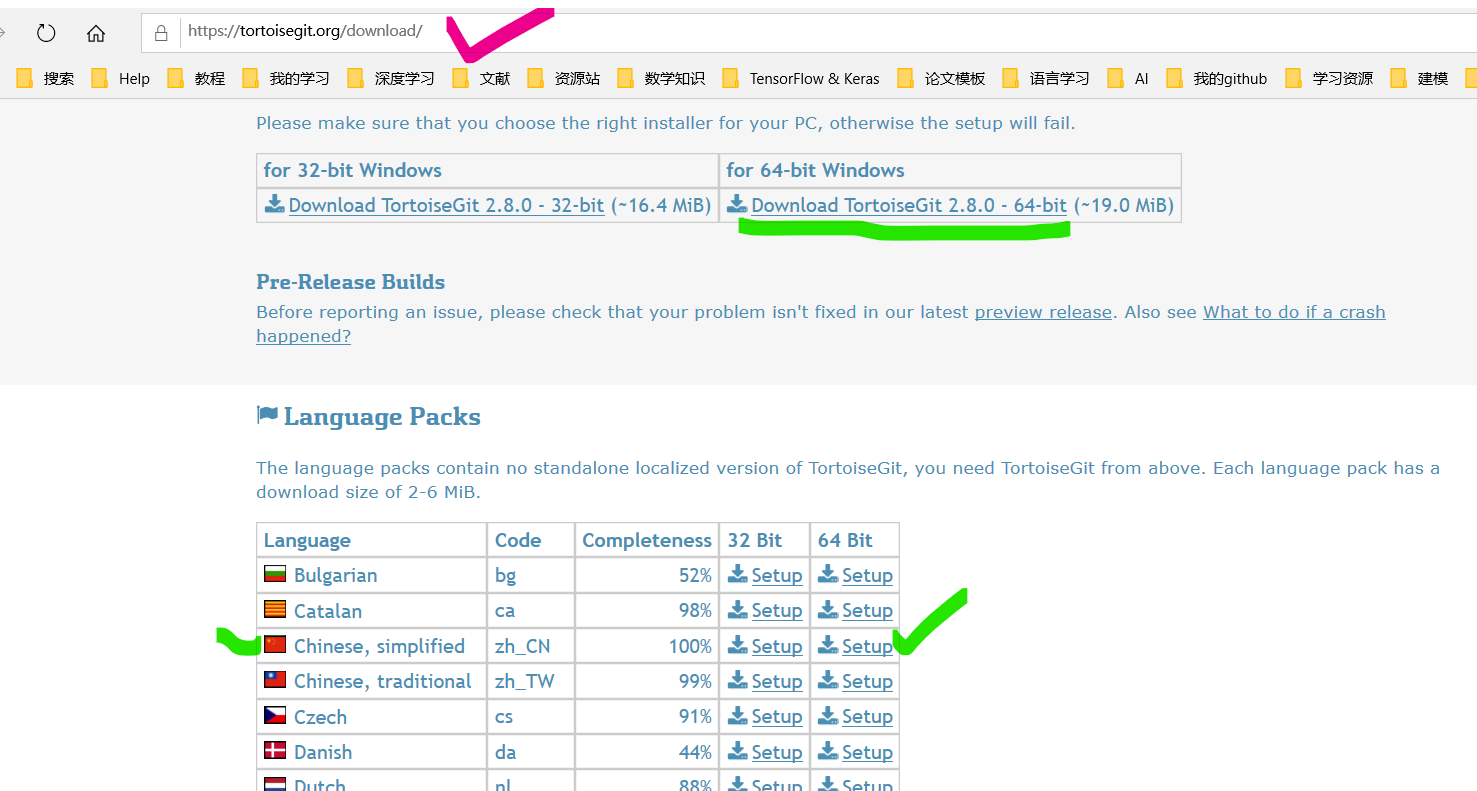The image size is (1477, 791).
Task: Click the Pre-Release Builds heading
Action: 350,282
